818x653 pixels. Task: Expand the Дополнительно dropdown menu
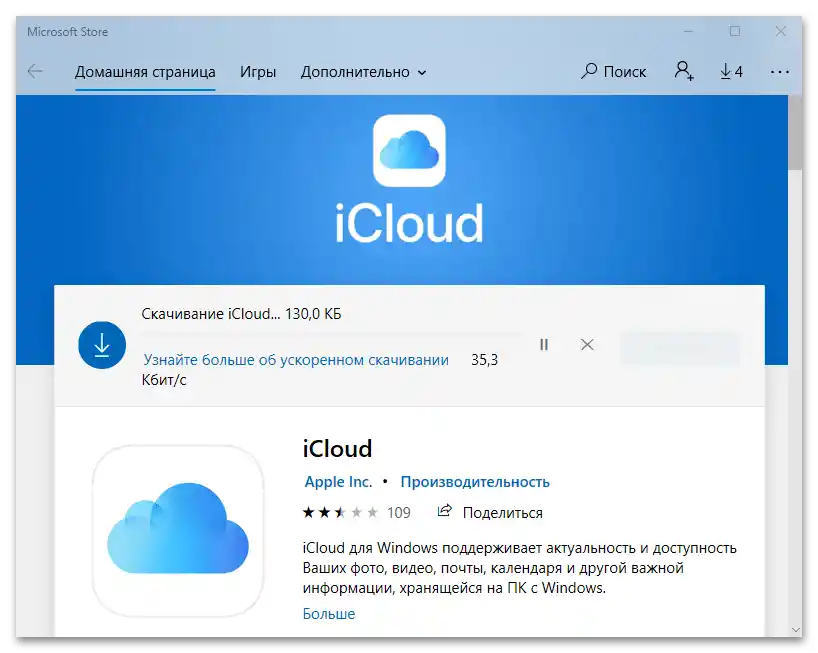tap(363, 72)
